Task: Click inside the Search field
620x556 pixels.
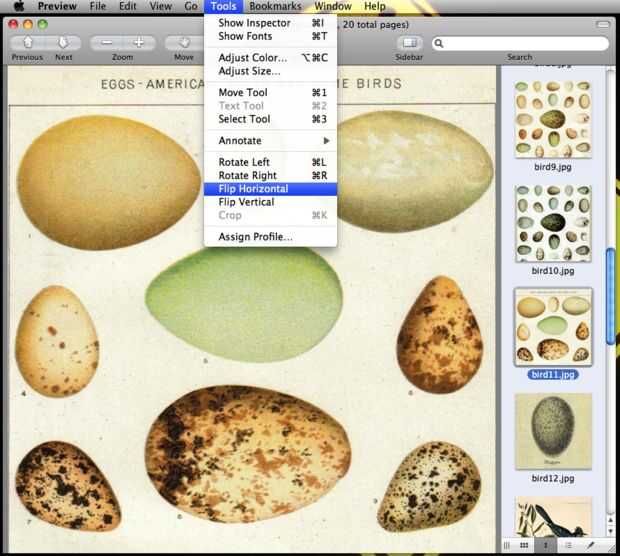Action: tap(520, 43)
